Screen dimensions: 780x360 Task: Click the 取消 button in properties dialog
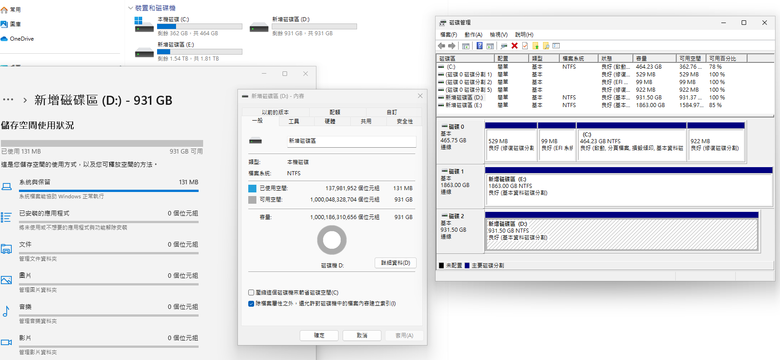(x=362, y=336)
